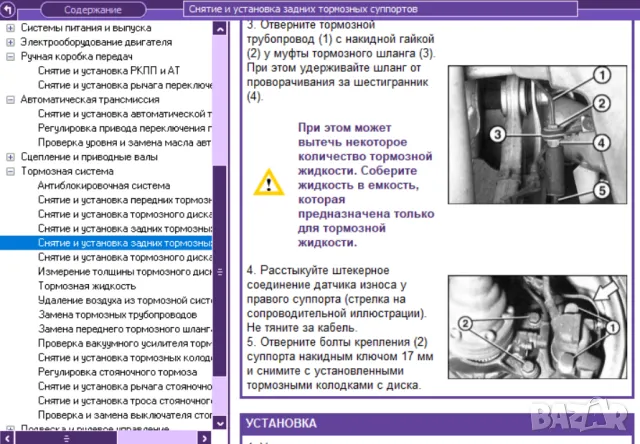This screenshot has height=444, width=640.
Task: Click the brake hose illustration photo
Action: point(541,133)
